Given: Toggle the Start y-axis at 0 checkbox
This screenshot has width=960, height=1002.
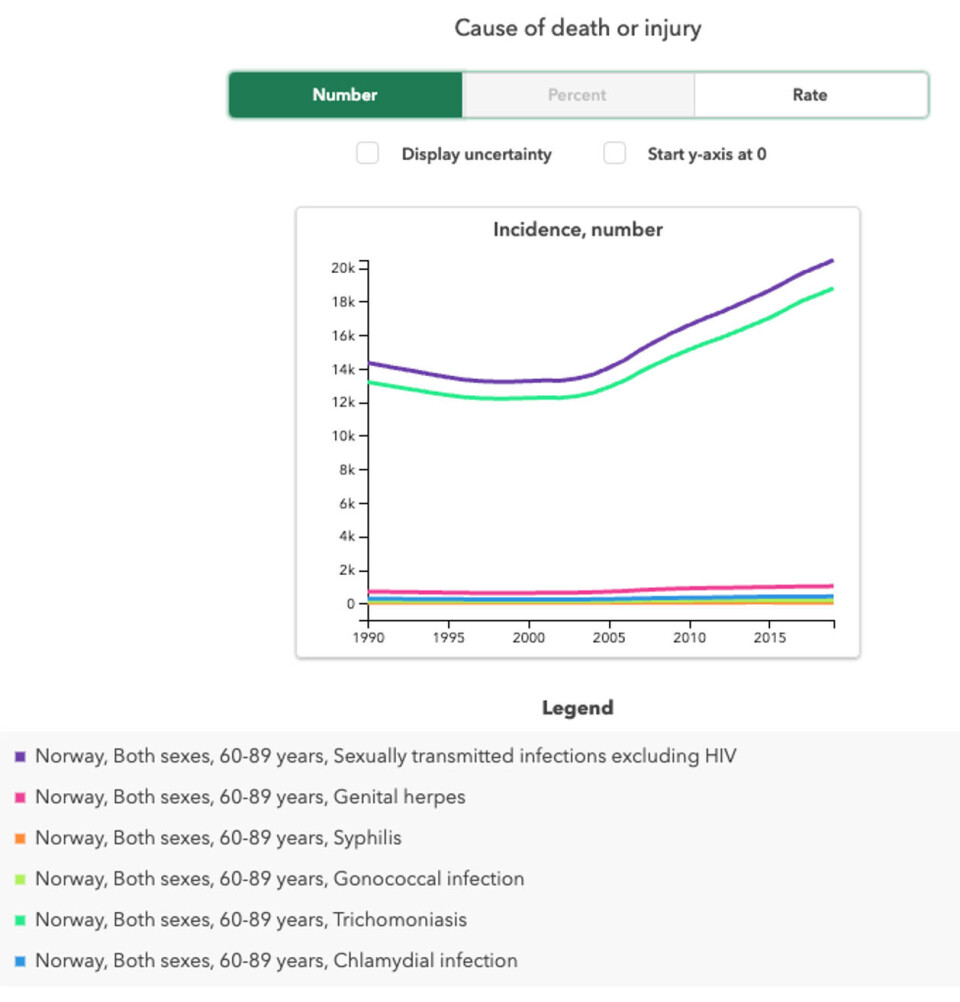Looking at the screenshot, I should coord(614,153).
